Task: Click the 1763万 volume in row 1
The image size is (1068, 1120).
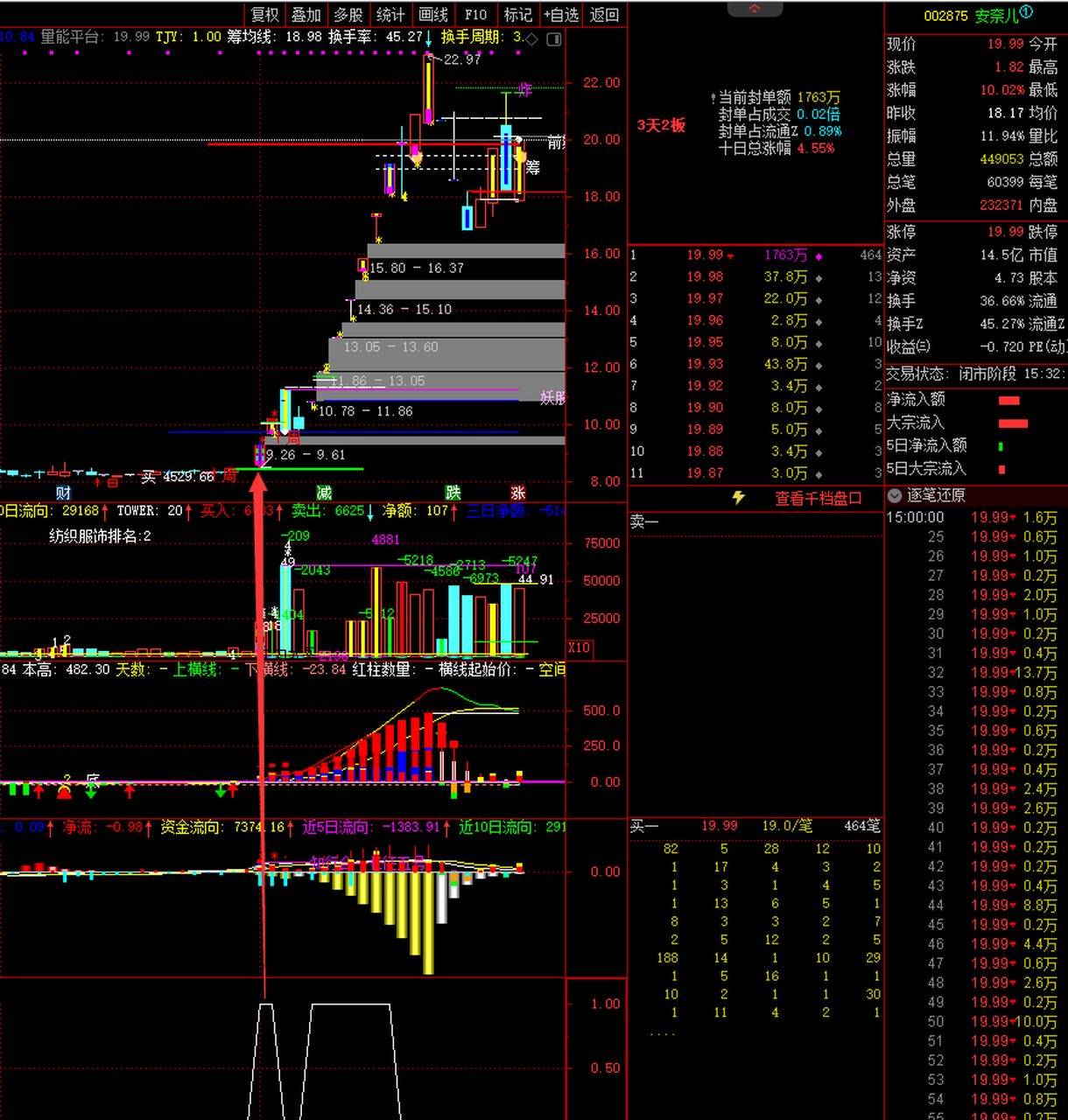Action: [x=786, y=255]
